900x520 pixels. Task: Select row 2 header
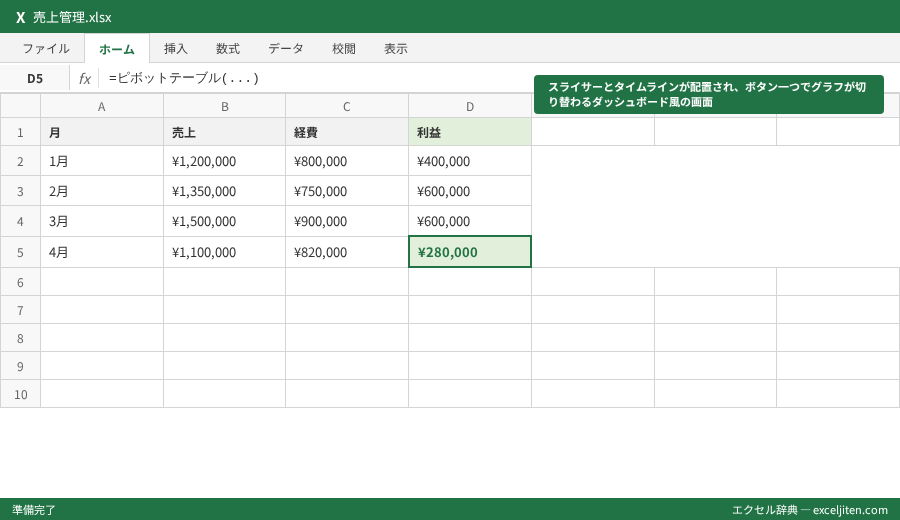[x=20, y=161]
